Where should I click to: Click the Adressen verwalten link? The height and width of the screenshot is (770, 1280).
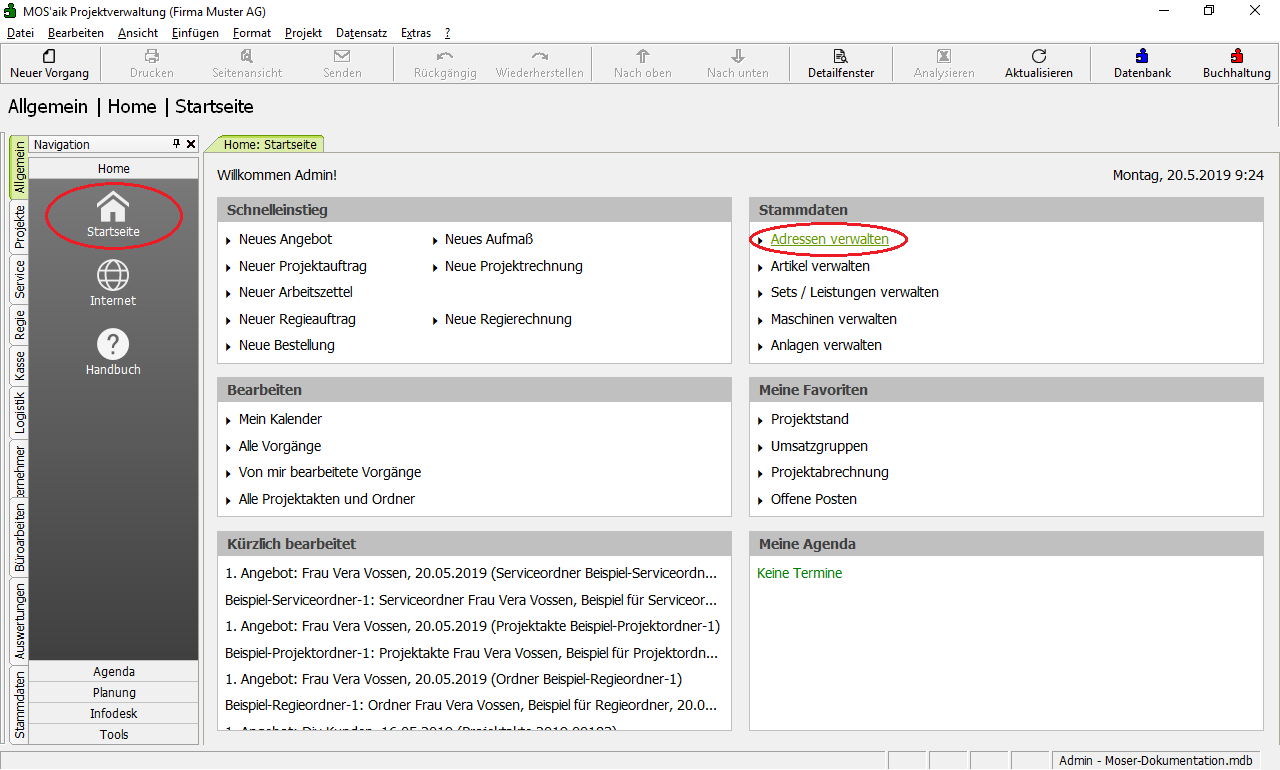point(829,240)
